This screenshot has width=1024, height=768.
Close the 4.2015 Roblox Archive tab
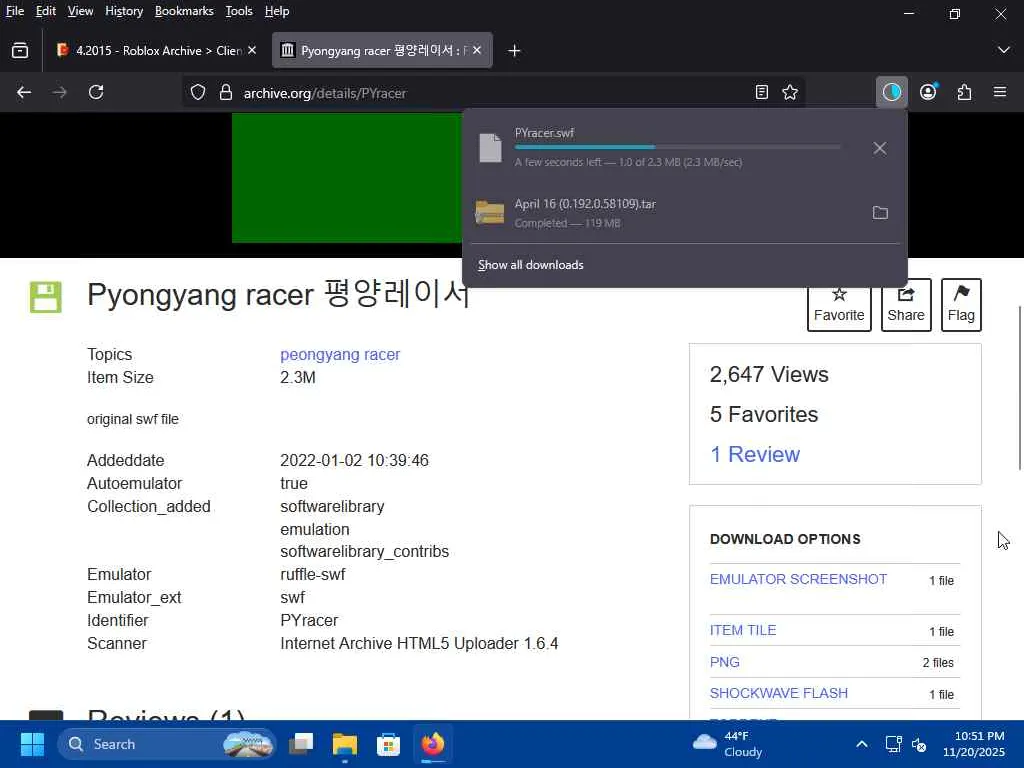pyautogui.click(x=252, y=50)
